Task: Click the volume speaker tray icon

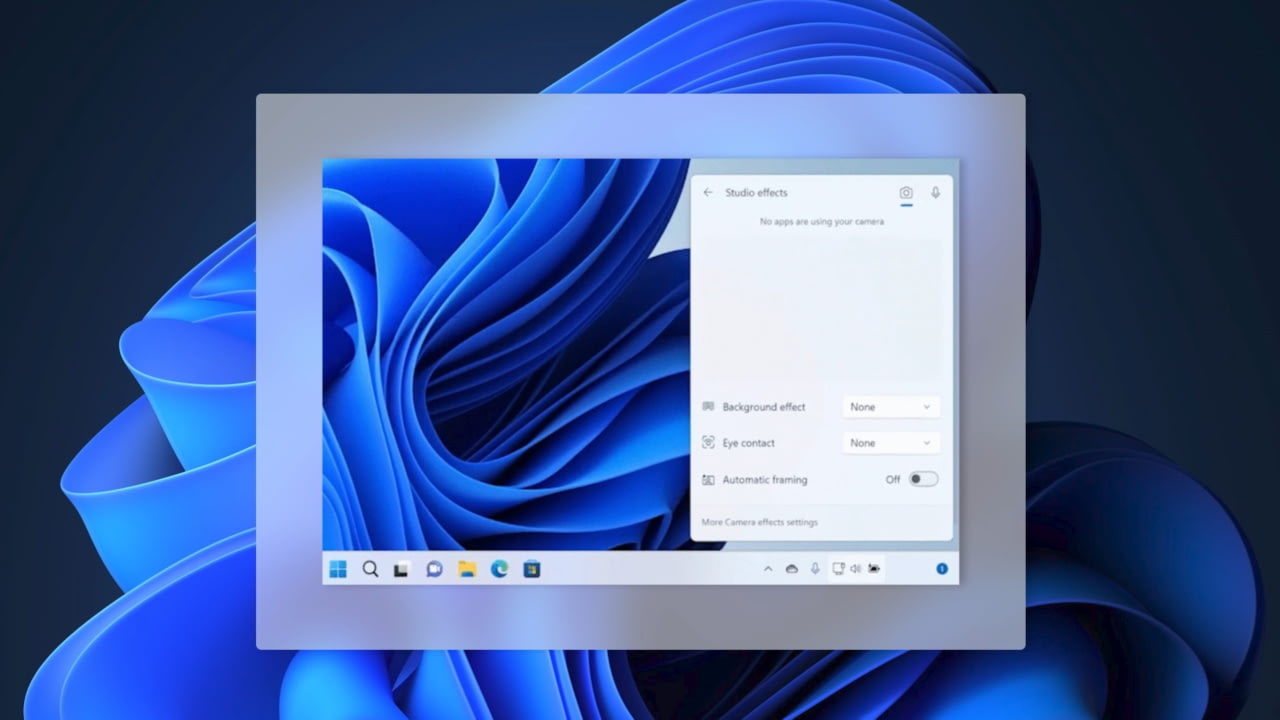Action: click(x=855, y=569)
